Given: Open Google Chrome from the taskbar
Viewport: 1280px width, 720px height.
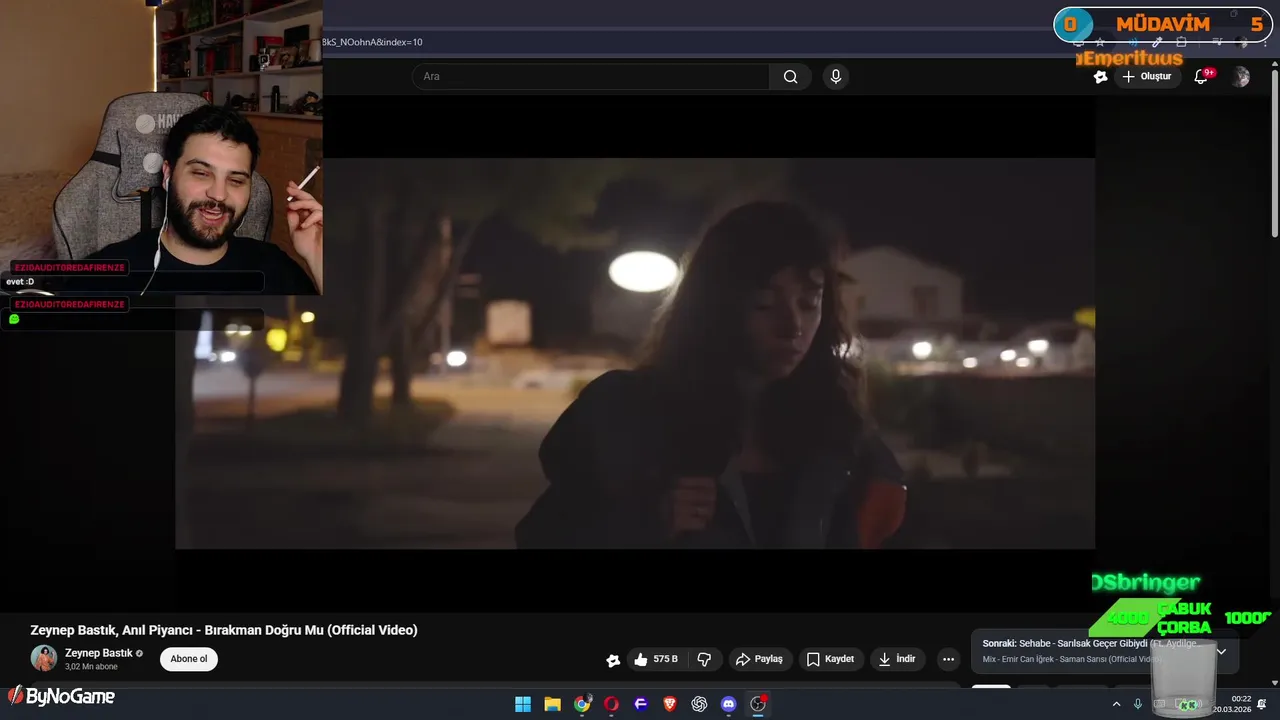Looking at the screenshot, I should click(582, 704).
